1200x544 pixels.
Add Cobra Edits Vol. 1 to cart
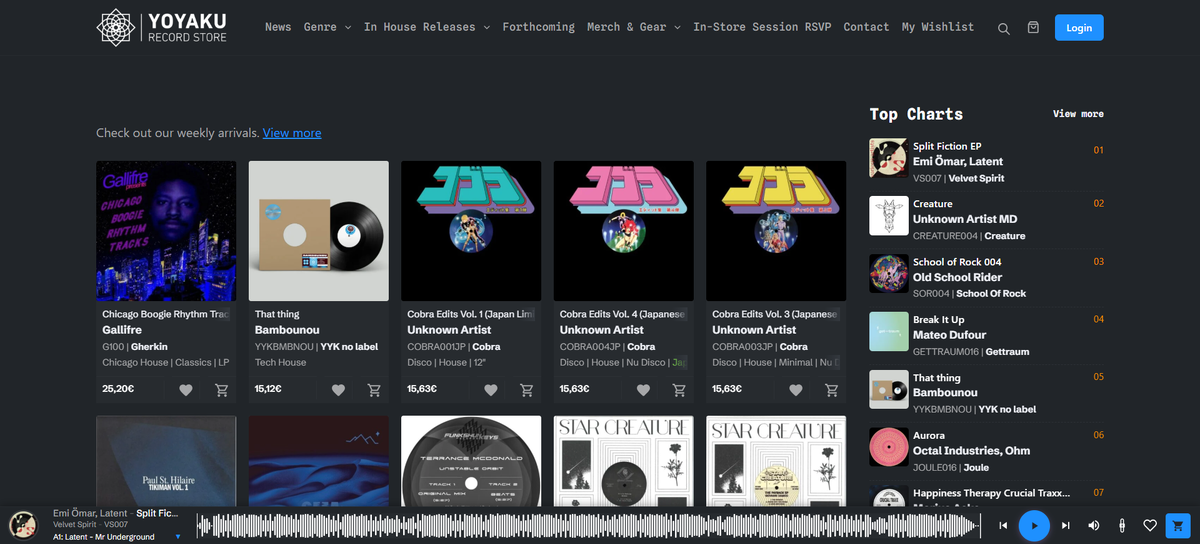coord(527,390)
